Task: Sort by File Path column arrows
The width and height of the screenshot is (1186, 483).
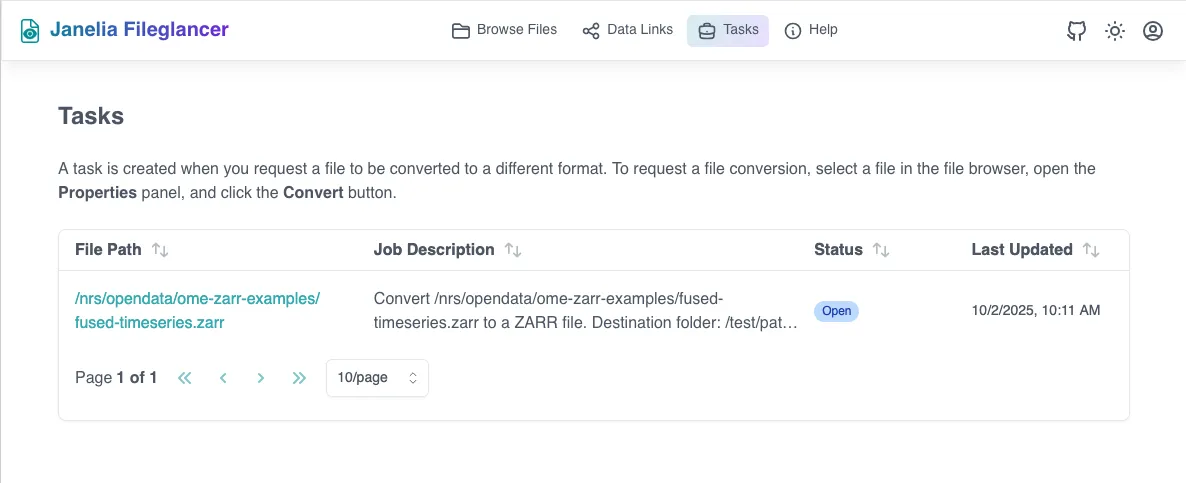Action: point(160,250)
